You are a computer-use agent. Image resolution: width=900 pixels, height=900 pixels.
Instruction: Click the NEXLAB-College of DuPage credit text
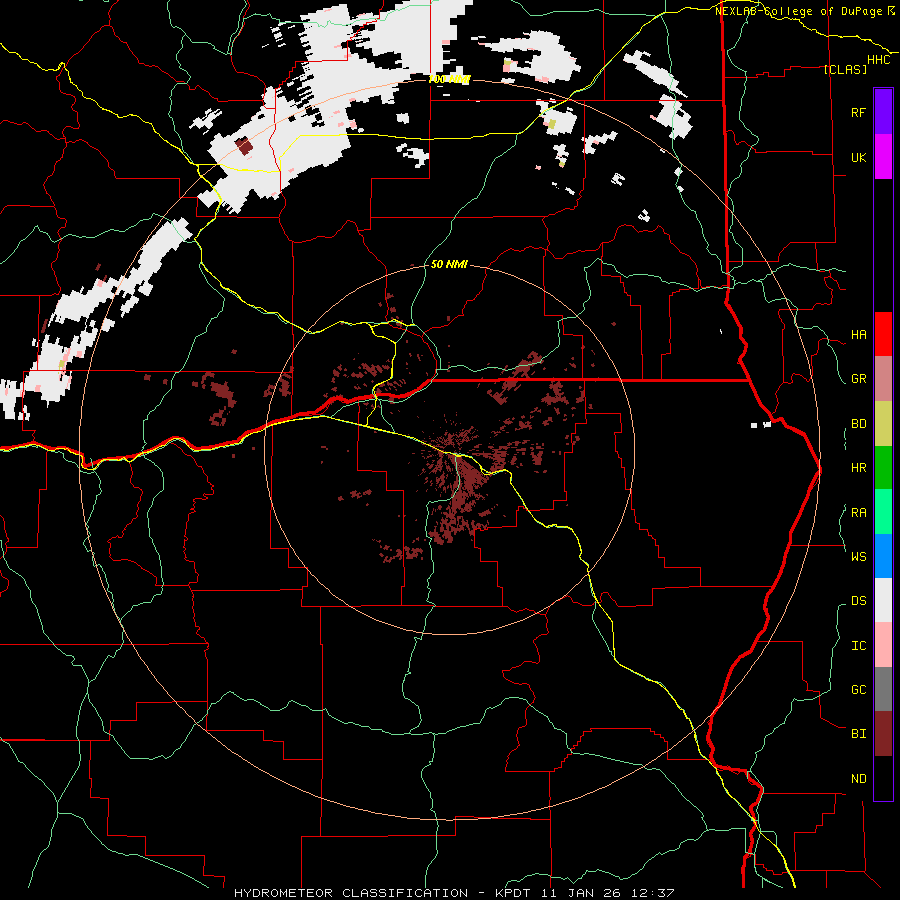point(800,11)
